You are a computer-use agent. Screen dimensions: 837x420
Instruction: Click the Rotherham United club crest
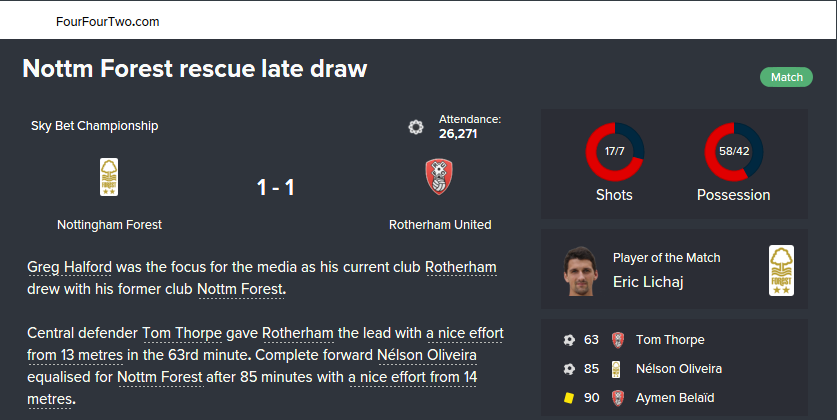tap(439, 177)
